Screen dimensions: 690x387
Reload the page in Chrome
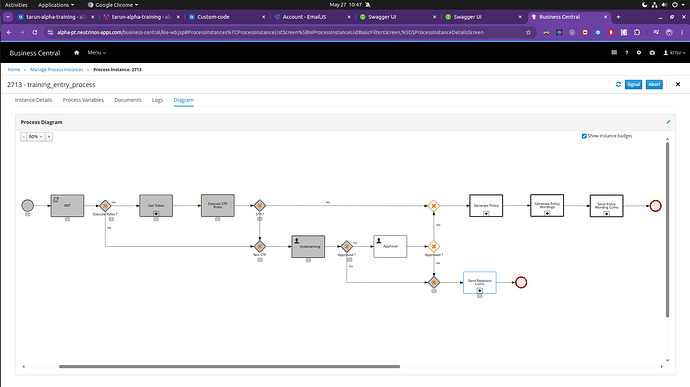point(34,32)
